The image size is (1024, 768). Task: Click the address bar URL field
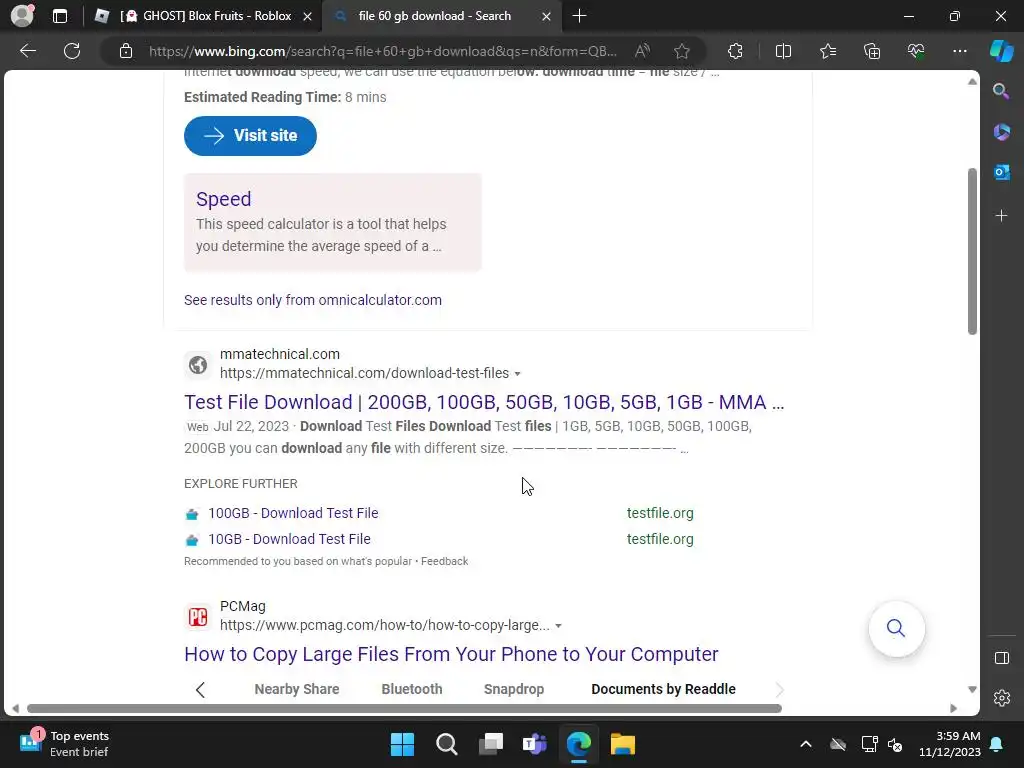tap(383, 51)
